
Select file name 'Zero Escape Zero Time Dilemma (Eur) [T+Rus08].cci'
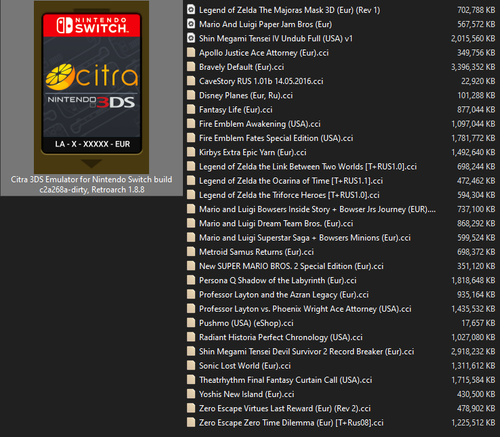pos(291,423)
